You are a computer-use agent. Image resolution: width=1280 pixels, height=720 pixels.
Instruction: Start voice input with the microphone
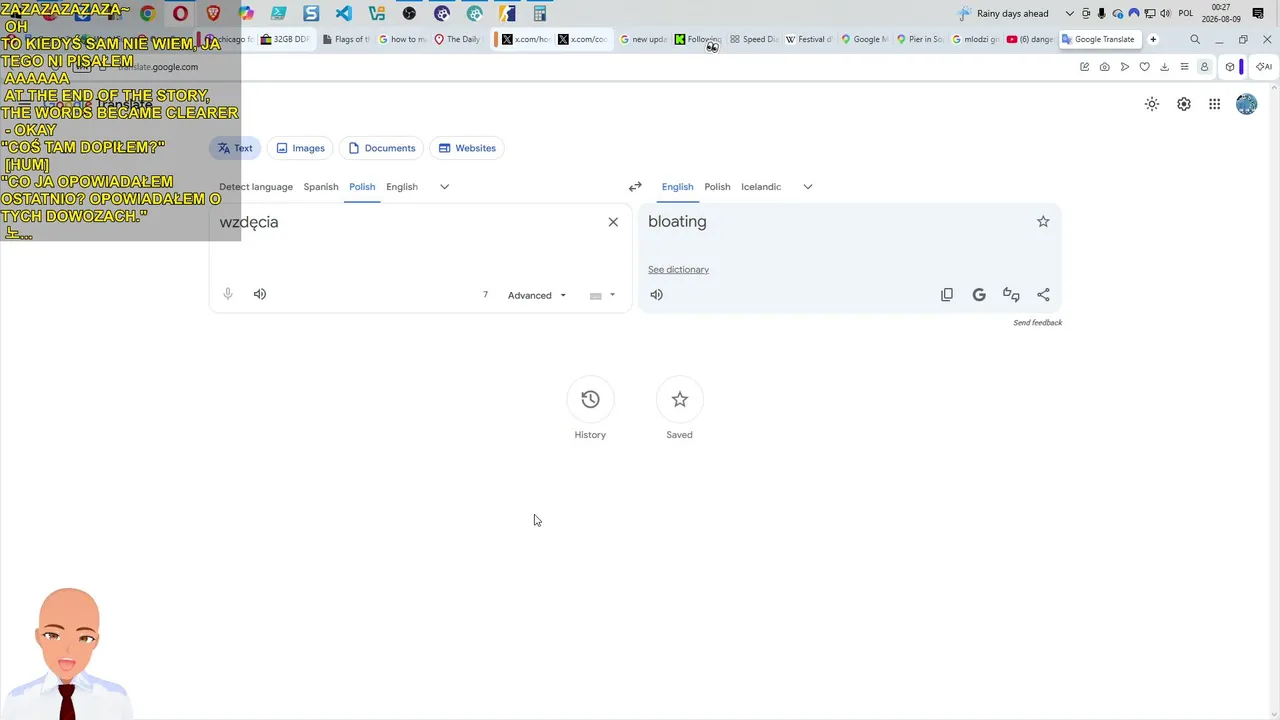point(228,294)
